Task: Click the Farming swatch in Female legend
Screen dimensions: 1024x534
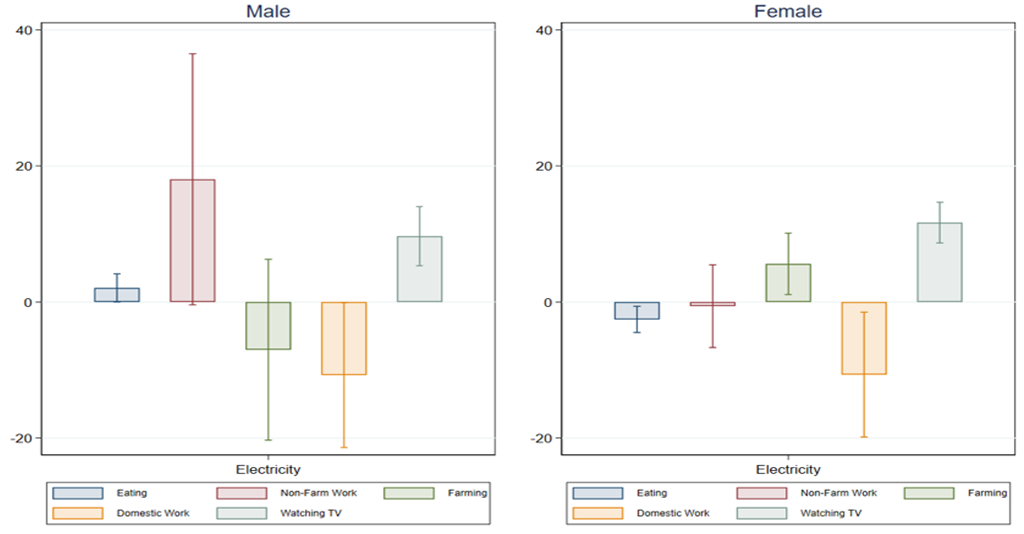Action: click(929, 493)
